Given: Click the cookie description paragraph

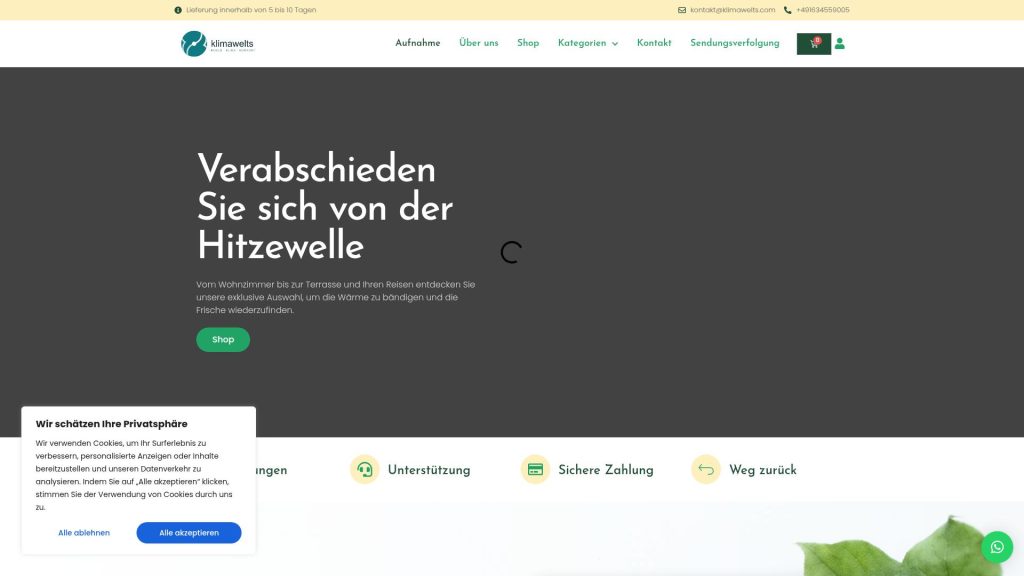Looking at the screenshot, I should [x=134, y=475].
